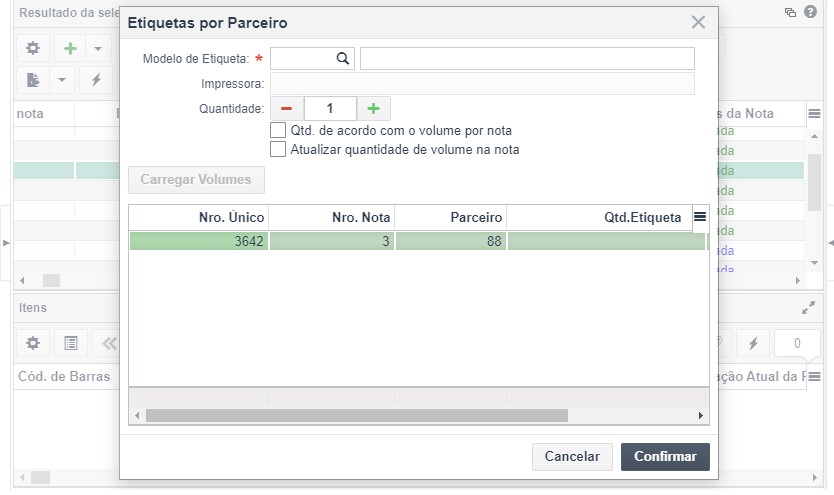Screen dimensions: 834x495
Task: Click the pop-out window icon beside help
Action: coord(790,12)
